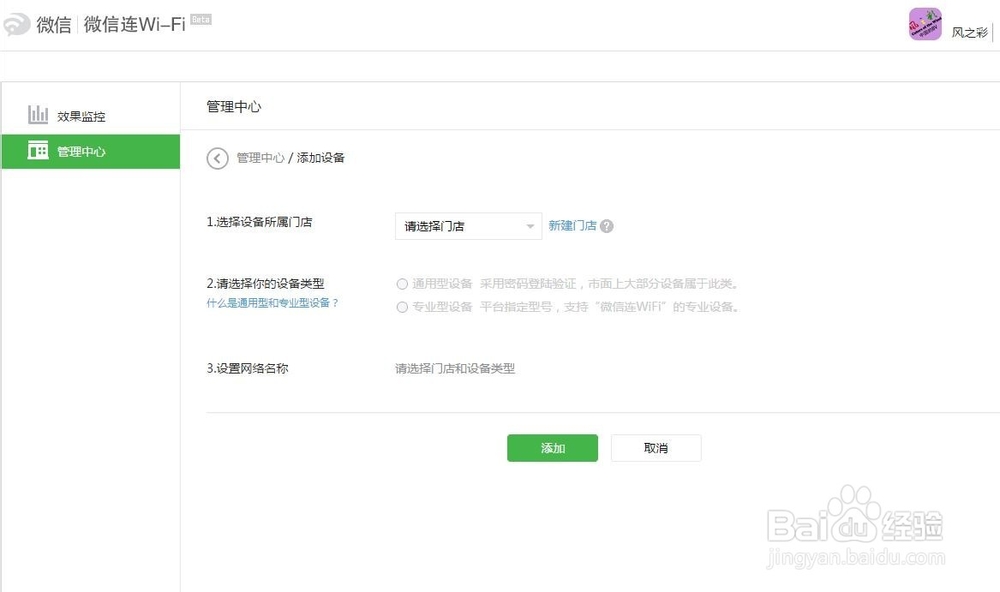
Task: Click the 添加 button
Action: (552, 448)
